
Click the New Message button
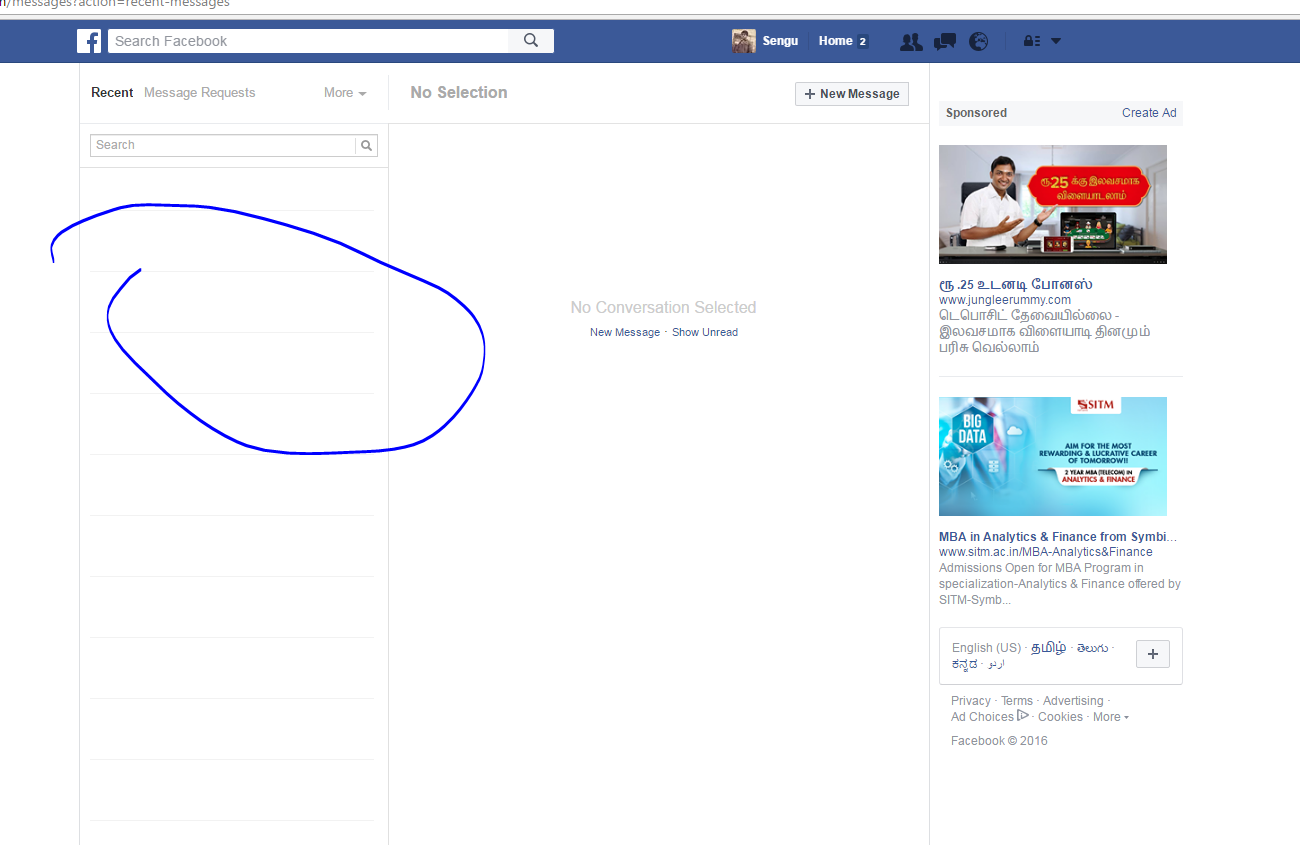coord(851,93)
